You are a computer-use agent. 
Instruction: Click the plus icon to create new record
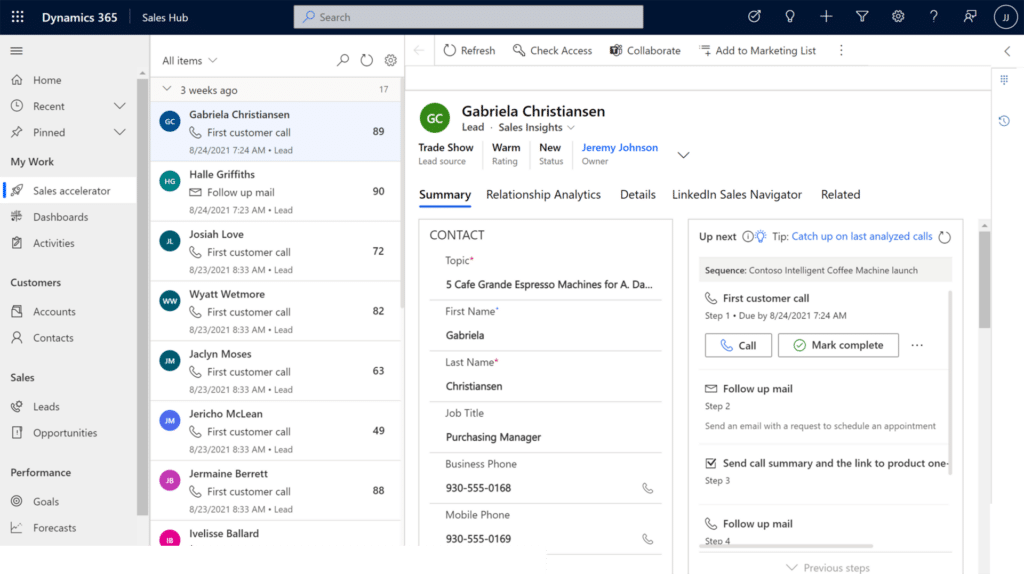pyautogui.click(x=826, y=17)
